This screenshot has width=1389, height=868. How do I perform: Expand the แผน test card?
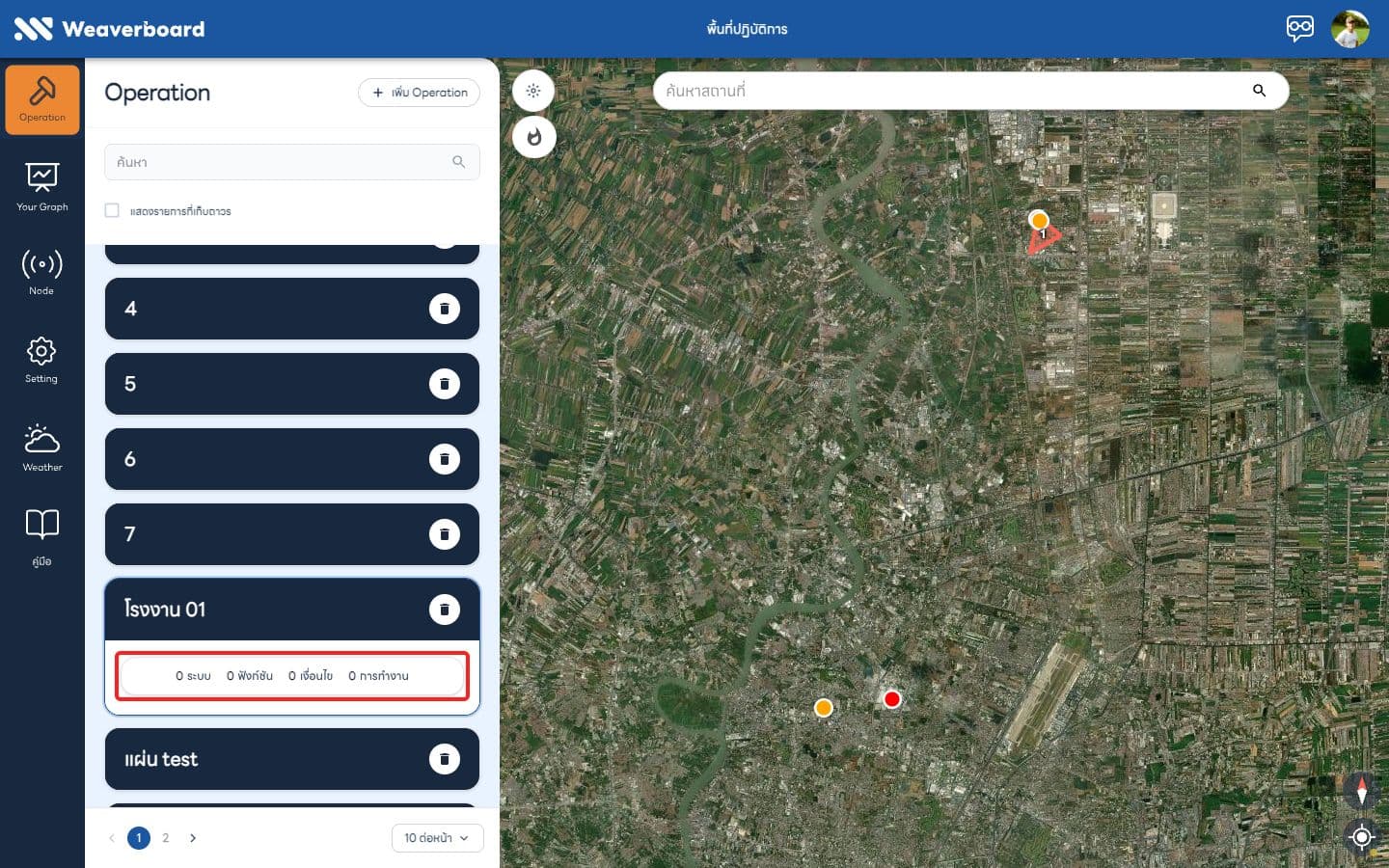[291, 759]
